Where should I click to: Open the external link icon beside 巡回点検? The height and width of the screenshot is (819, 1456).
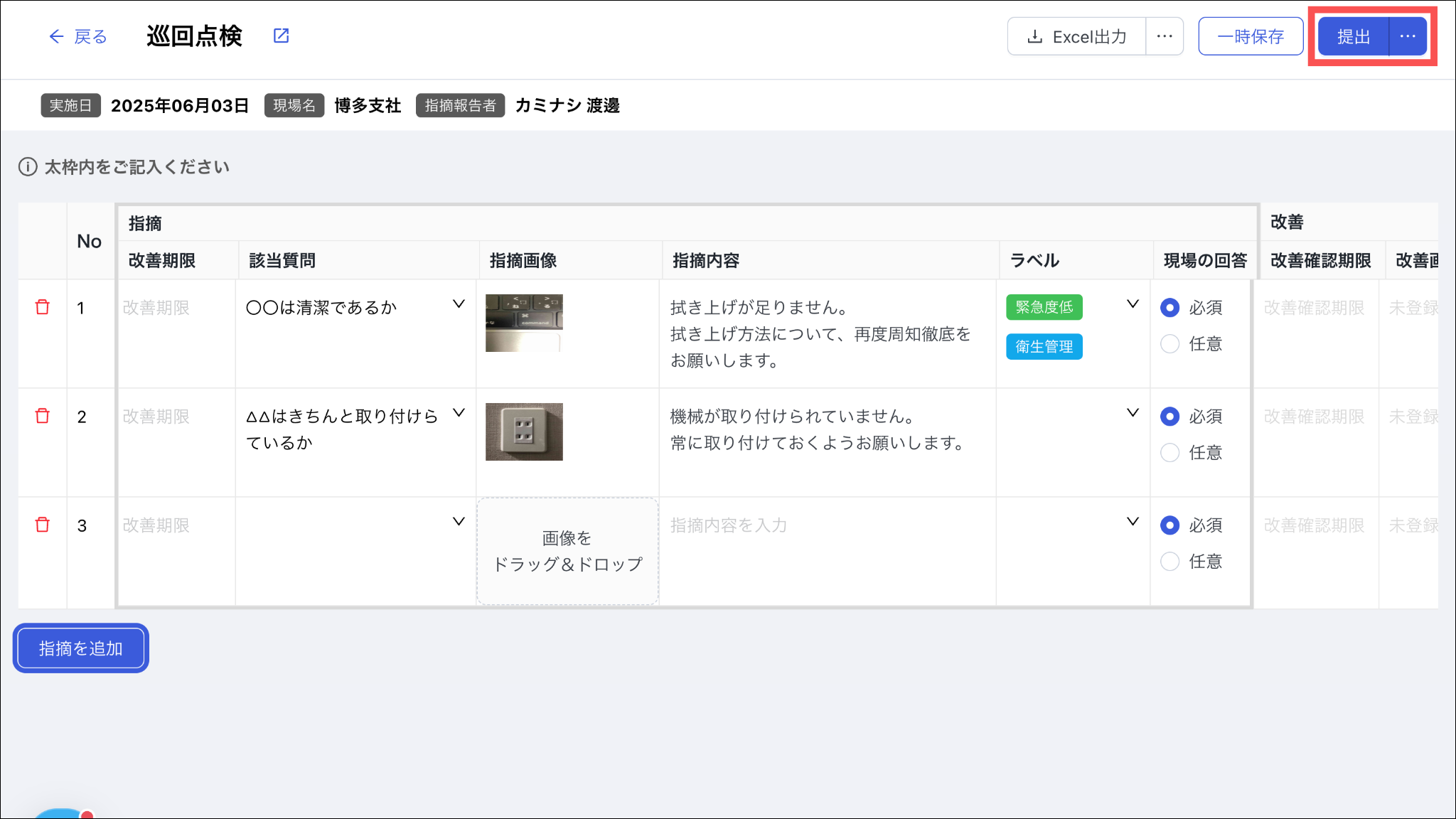281,36
